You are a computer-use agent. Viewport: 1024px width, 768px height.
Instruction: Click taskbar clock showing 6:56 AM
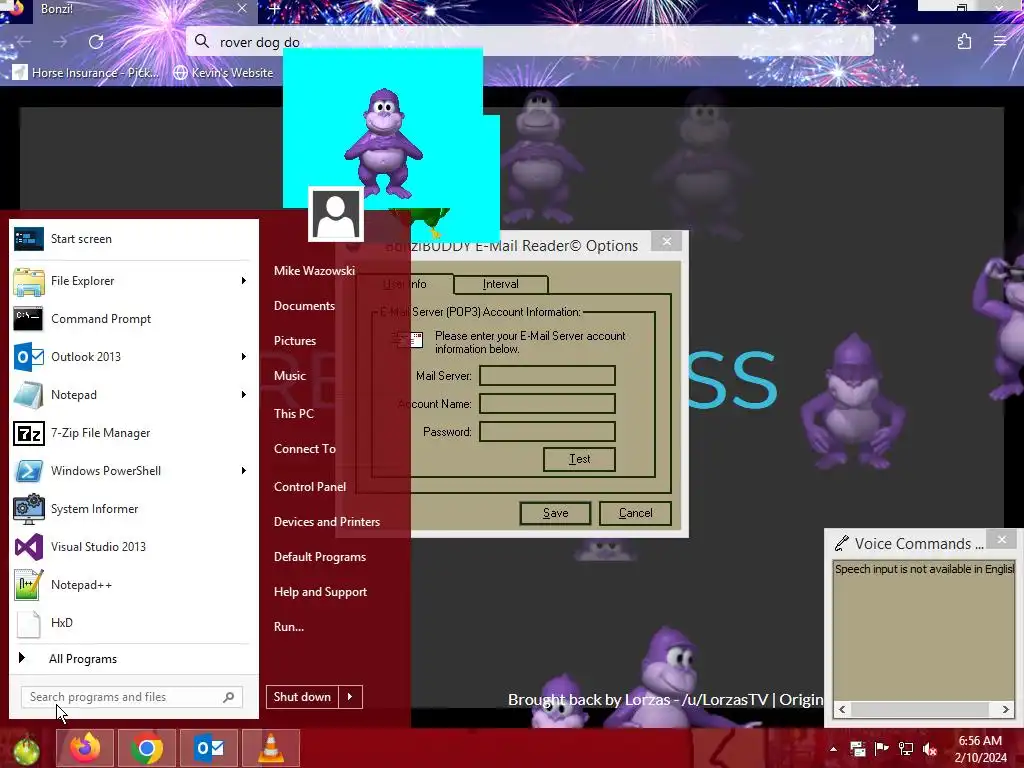980,749
